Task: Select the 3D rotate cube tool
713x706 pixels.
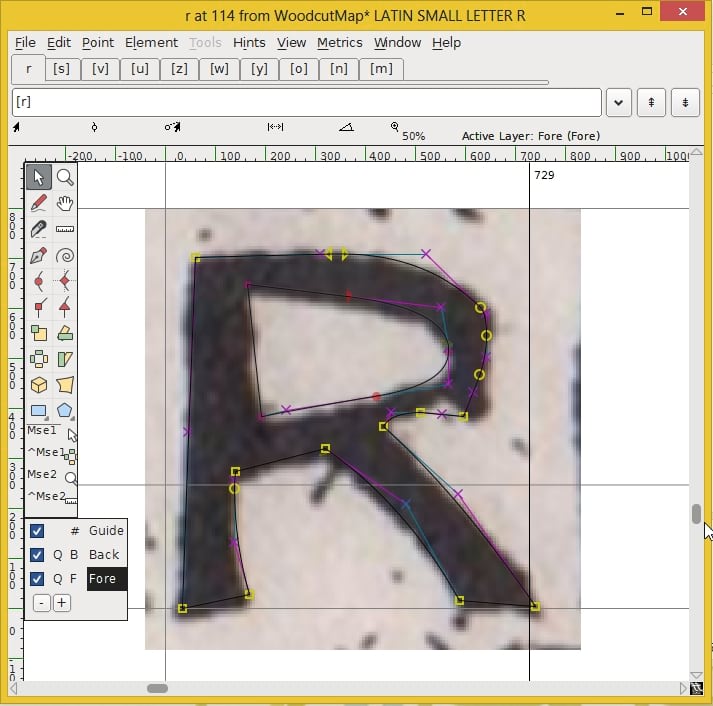Action: tap(39, 385)
